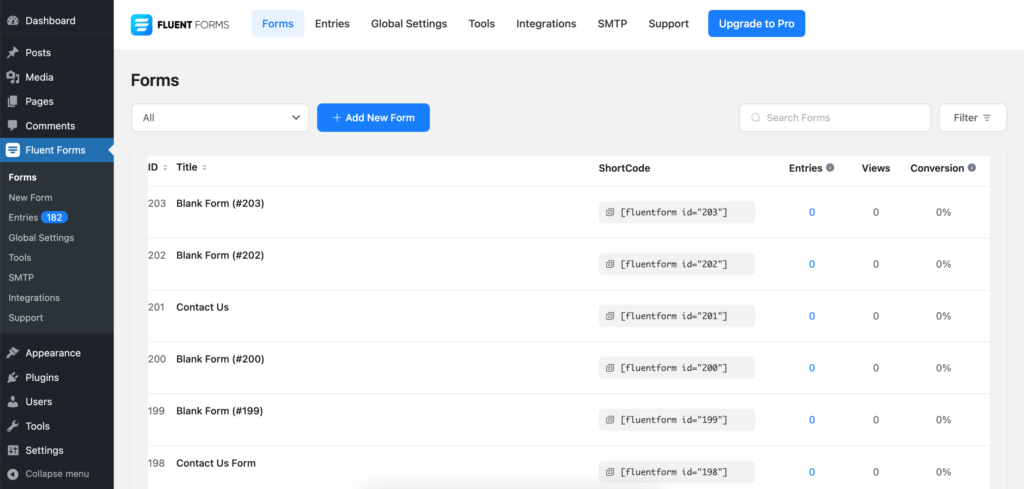1024x489 pixels.
Task: Click the Fluent Forms logo
Action: pyautogui.click(x=180, y=25)
